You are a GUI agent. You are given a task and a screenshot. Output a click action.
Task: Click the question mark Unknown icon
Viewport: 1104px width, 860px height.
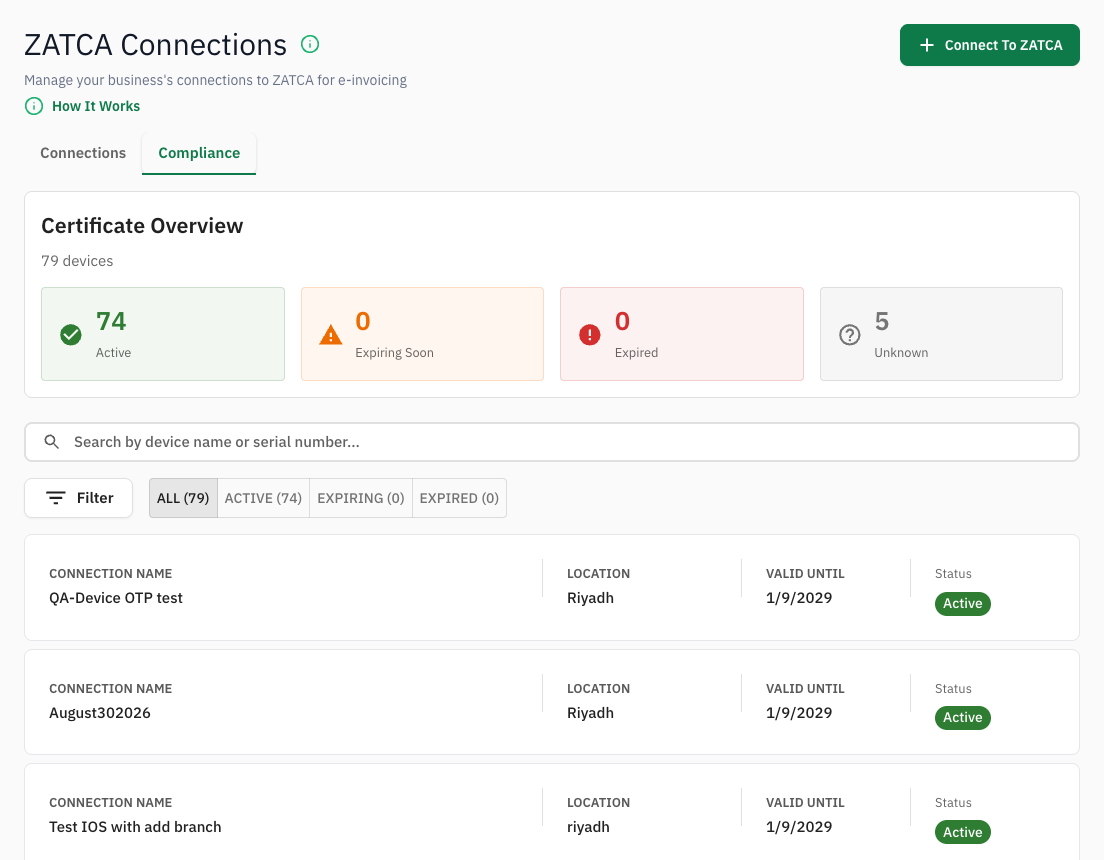849,335
